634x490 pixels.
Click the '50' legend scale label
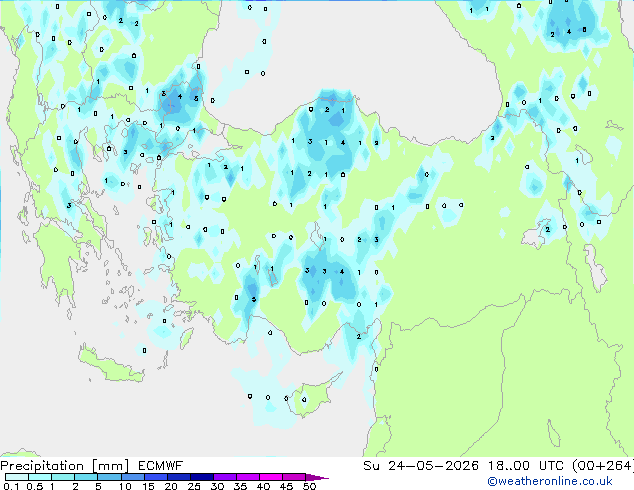(309, 486)
